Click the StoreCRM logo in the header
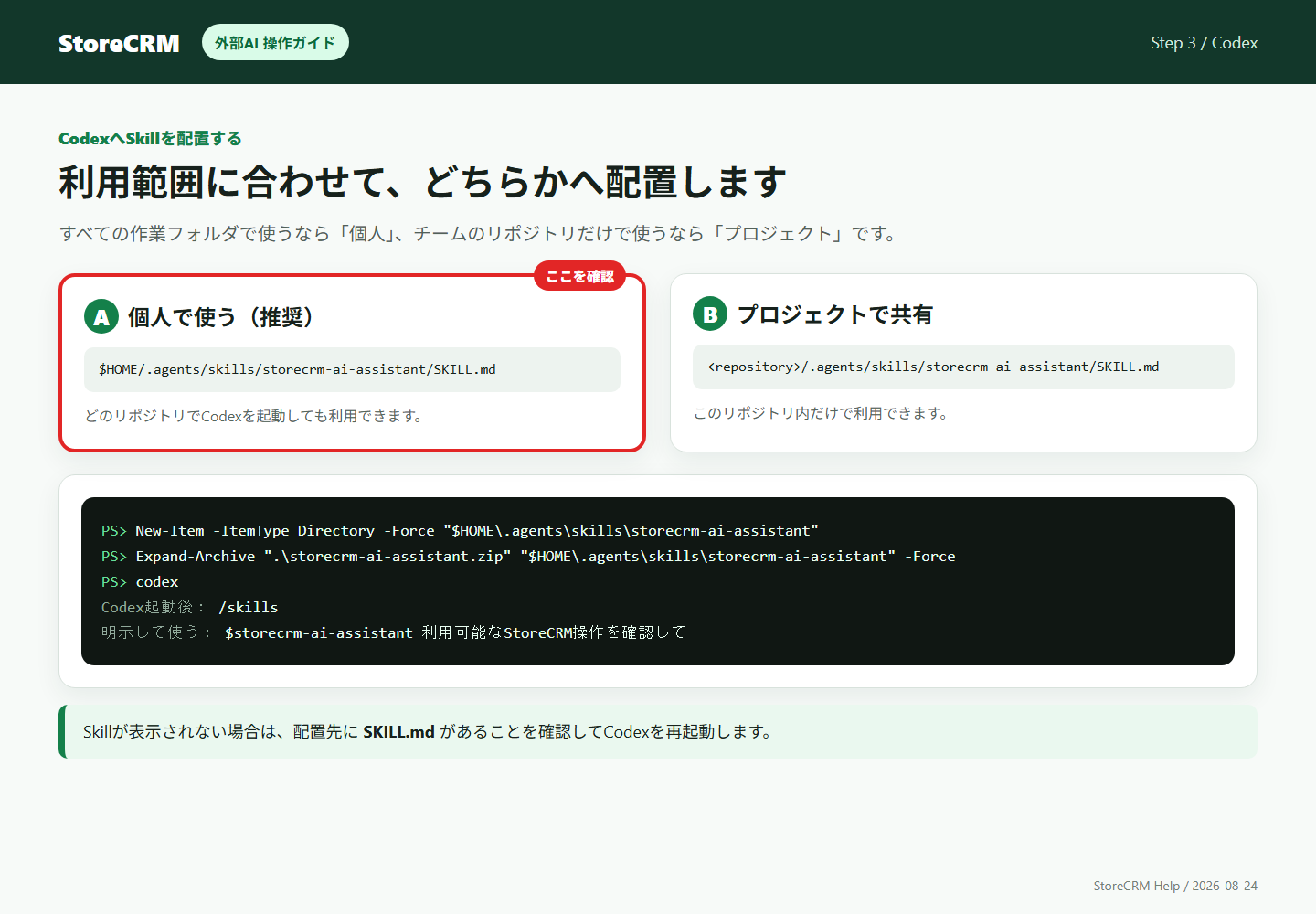The image size is (1316, 914). click(x=119, y=43)
